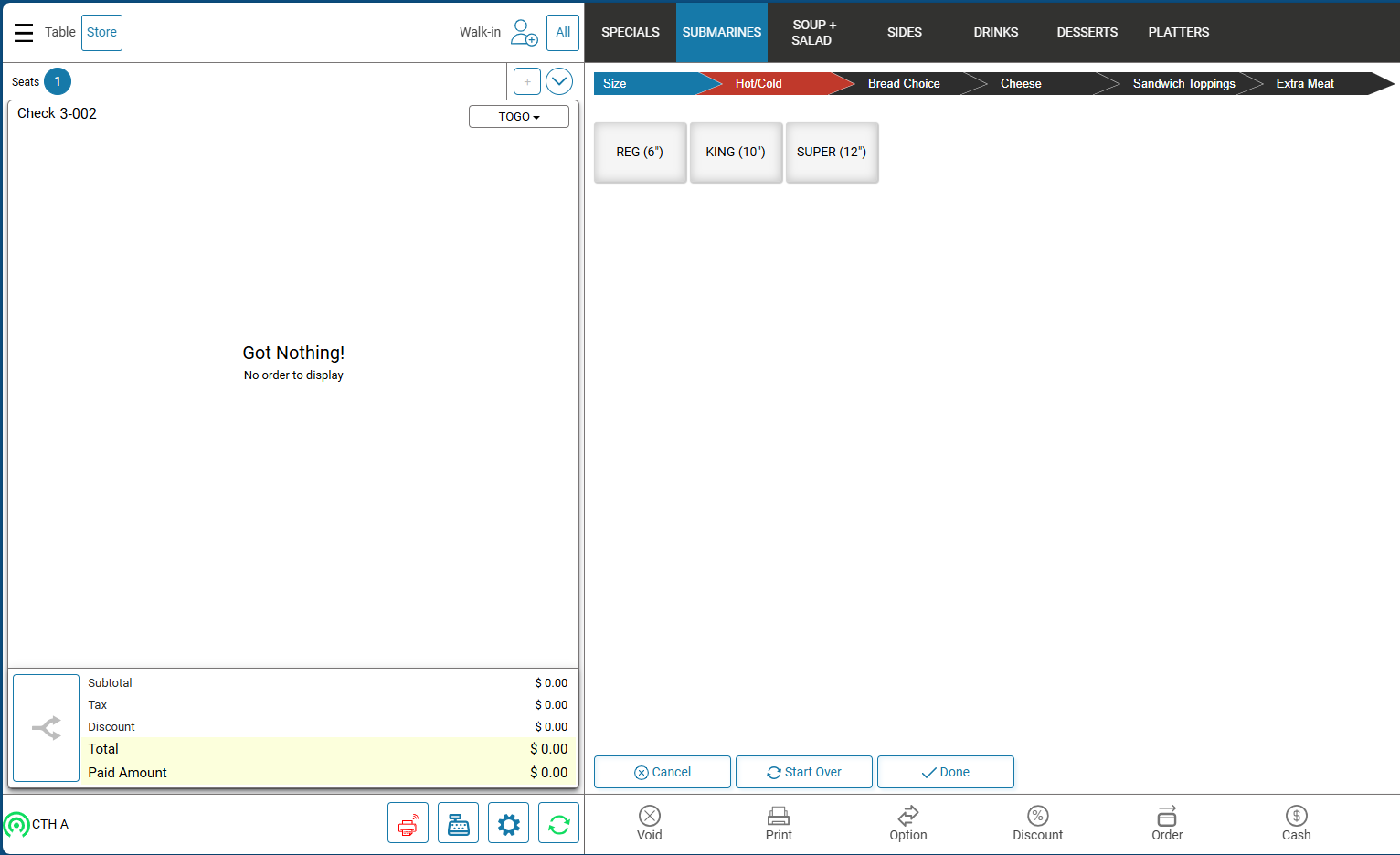
Task: Toggle the All filter button
Action: 563,33
